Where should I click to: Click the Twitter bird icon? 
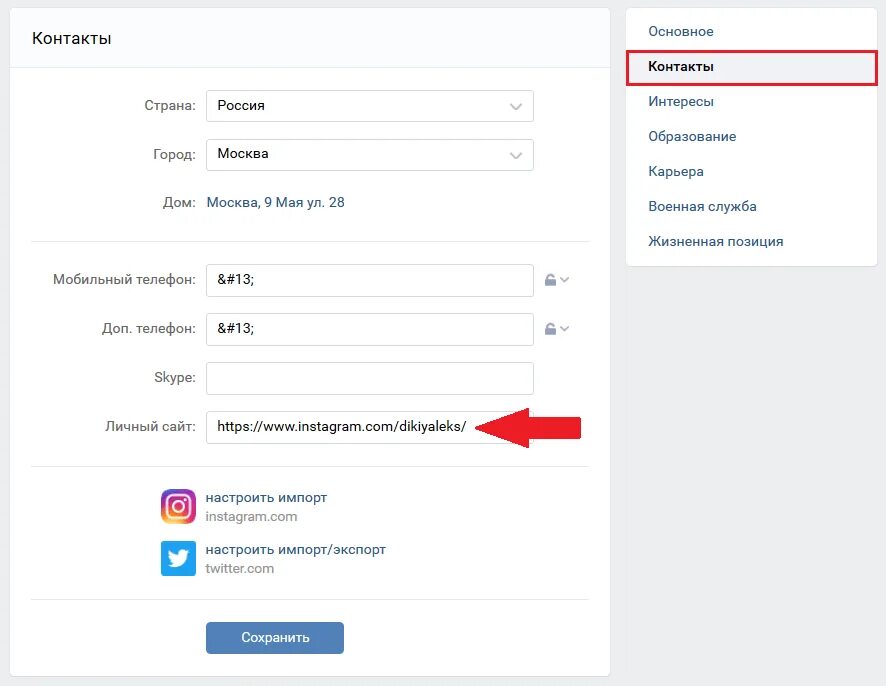pos(178,558)
